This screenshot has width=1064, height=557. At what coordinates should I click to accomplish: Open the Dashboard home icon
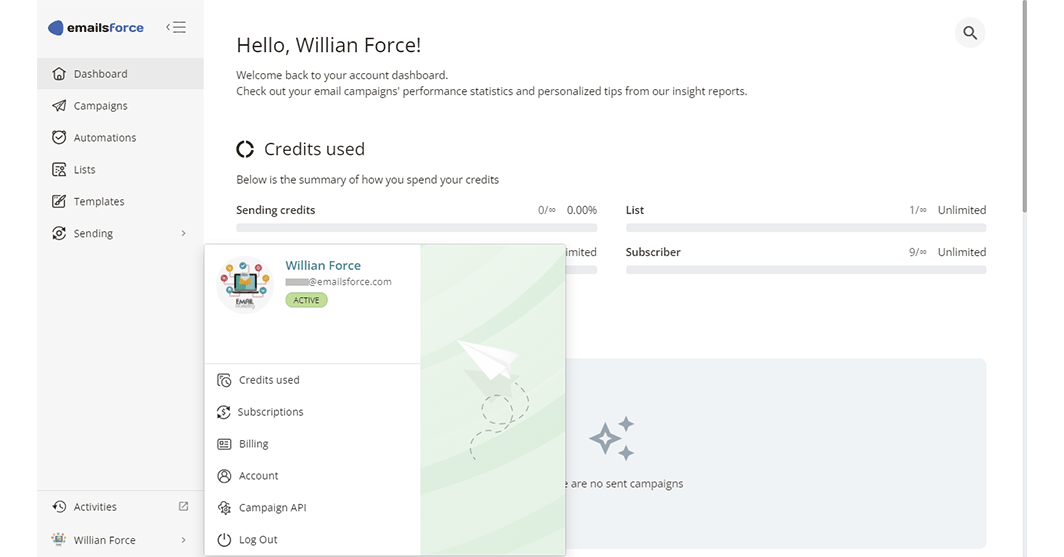[x=59, y=74]
